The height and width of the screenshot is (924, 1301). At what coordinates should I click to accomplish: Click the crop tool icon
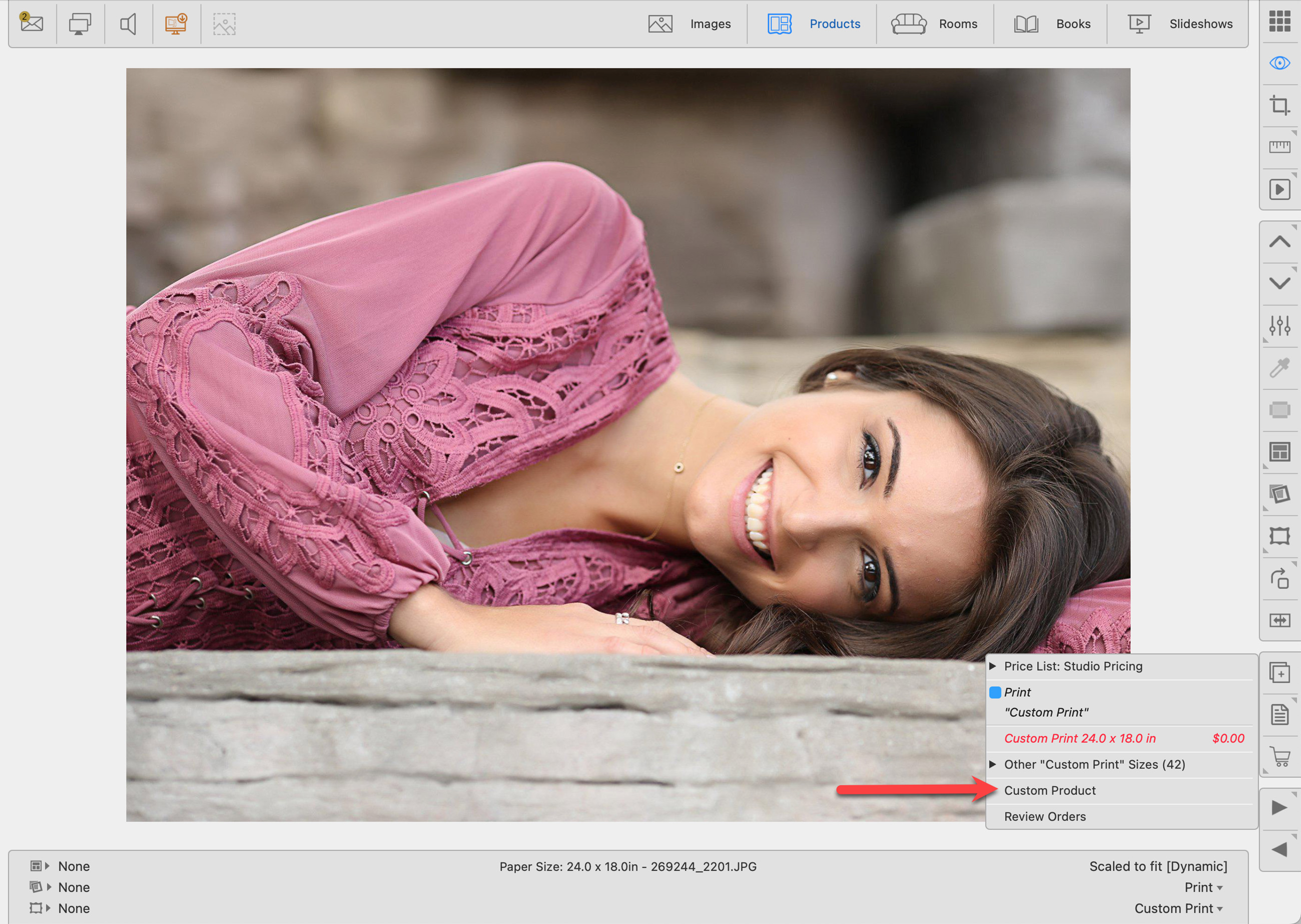pos(1279,105)
